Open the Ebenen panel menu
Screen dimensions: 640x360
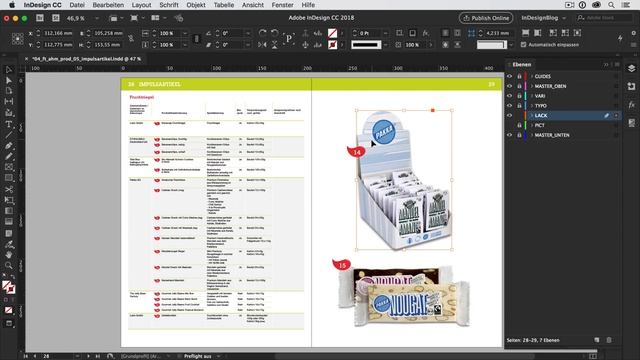point(617,64)
